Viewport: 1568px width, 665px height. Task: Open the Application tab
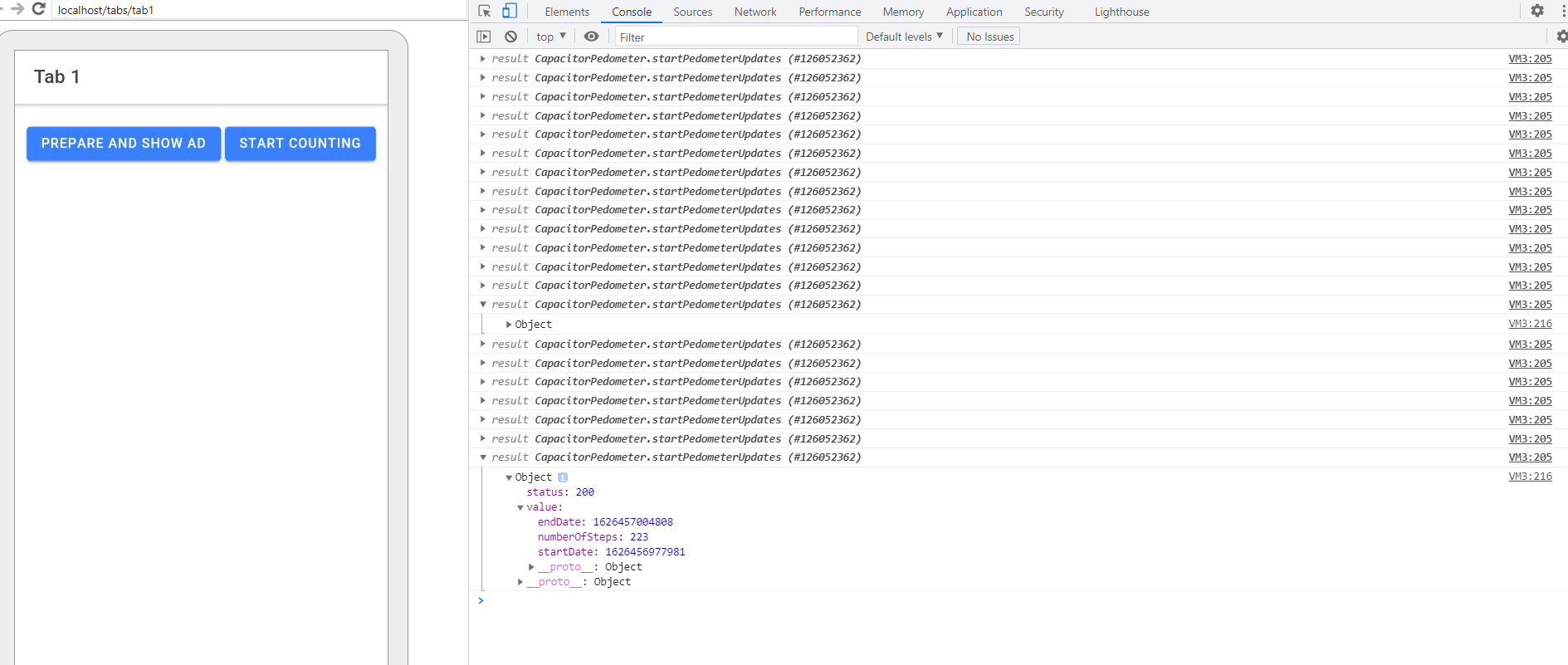pyautogui.click(x=975, y=12)
